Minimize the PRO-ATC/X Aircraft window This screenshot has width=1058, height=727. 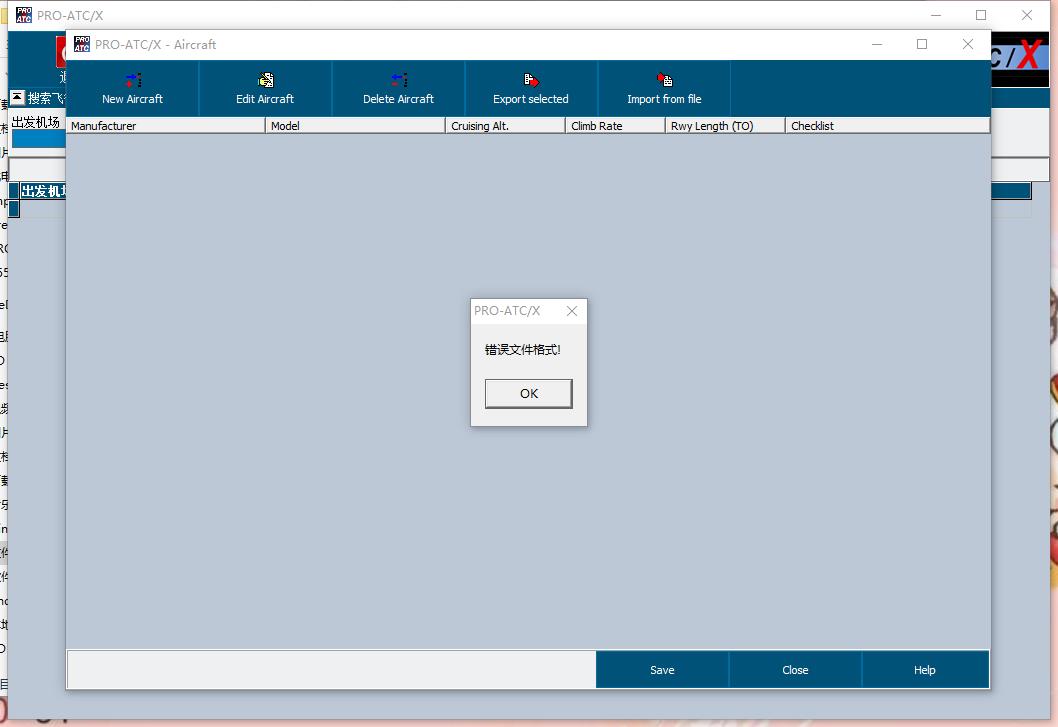877,45
